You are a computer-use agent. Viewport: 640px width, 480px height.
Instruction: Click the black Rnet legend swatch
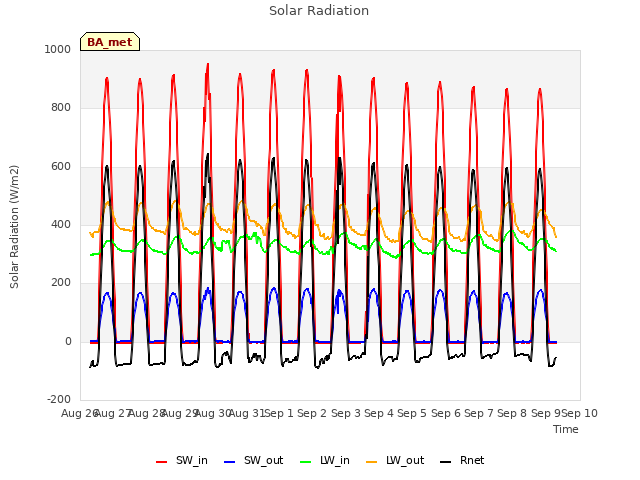pos(446,462)
